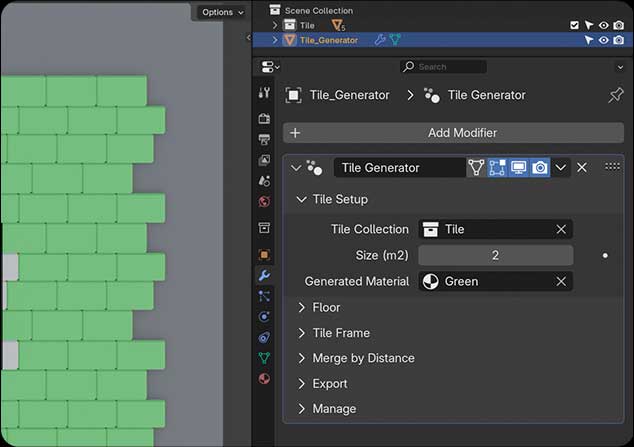Collapse the Tile Setup section
634x447 pixels.
pyautogui.click(x=301, y=199)
